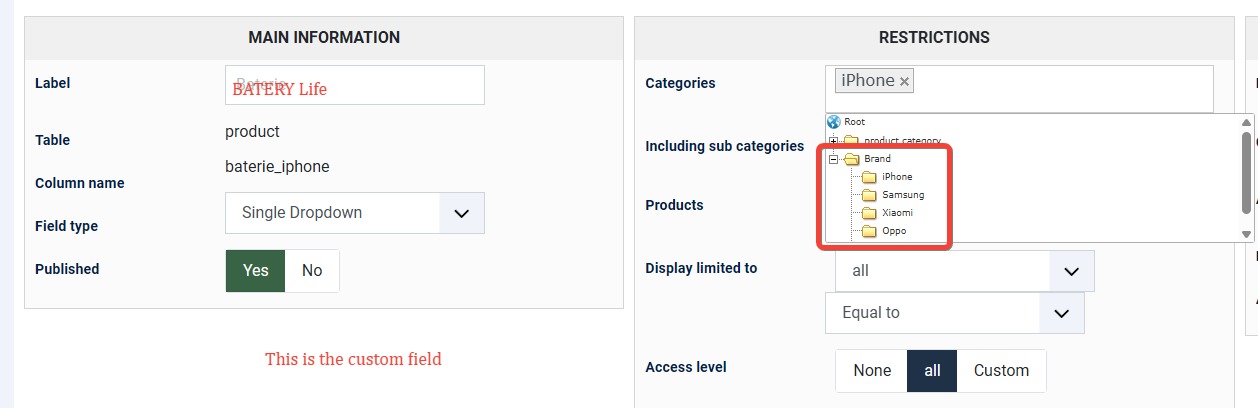
Task: Click the Brand folder icon
Action: (x=852, y=159)
